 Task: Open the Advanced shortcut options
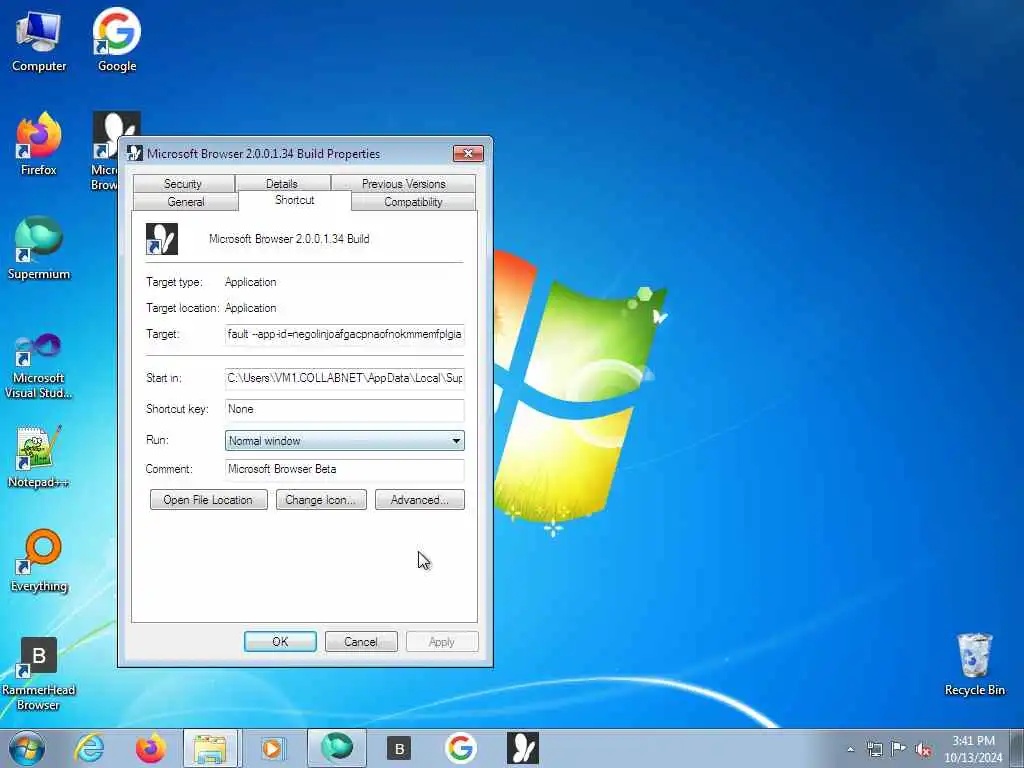(x=419, y=500)
